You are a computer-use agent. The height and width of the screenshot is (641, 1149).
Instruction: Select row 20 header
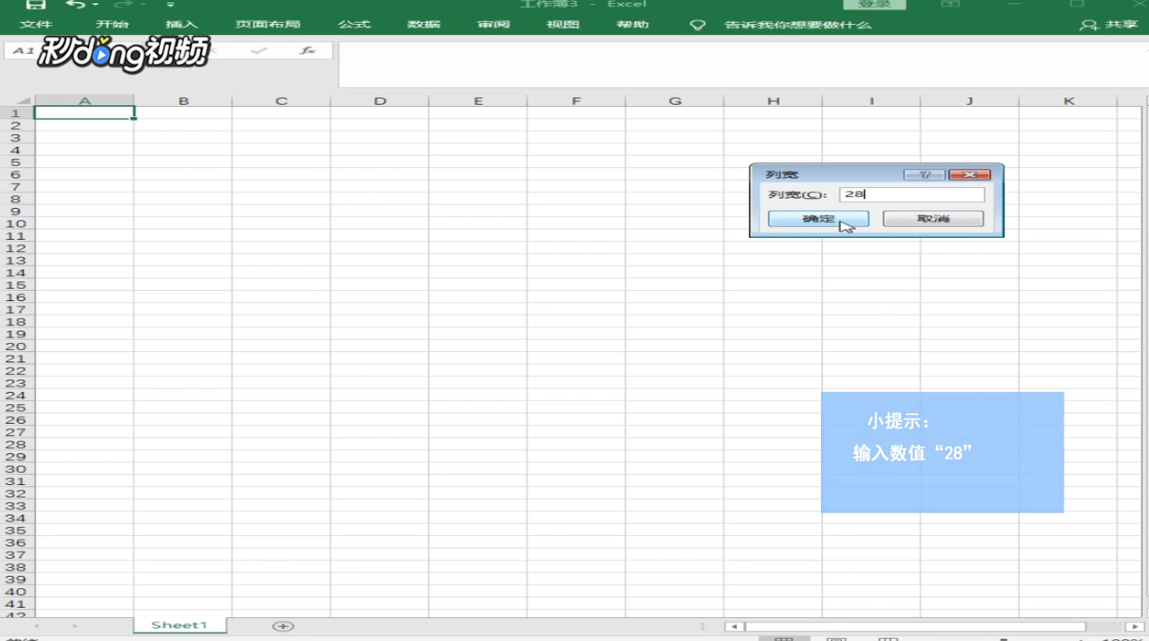point(16,347)
